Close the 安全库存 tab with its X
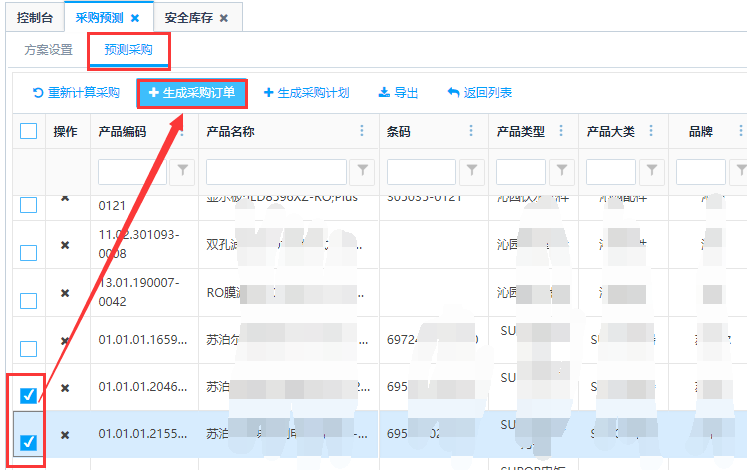The image size is (747, 470). tap(224, 18)
